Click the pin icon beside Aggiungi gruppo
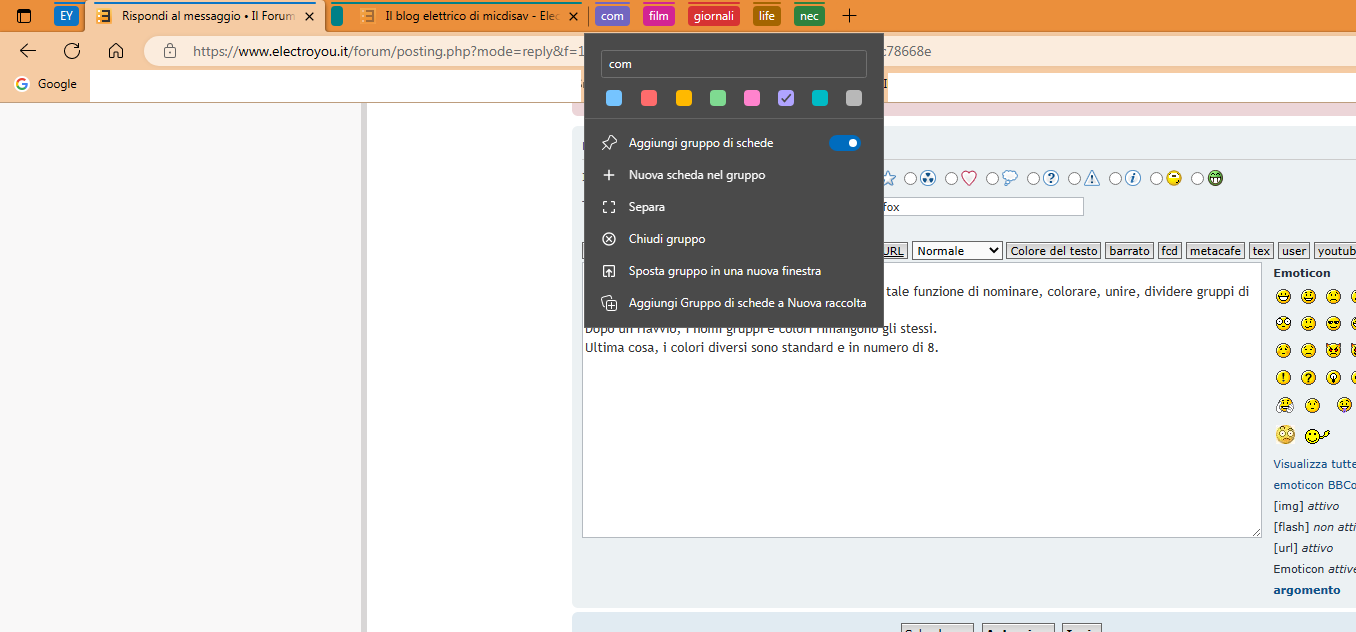The height and width of the screenshot is (632, 1356). 609,143
